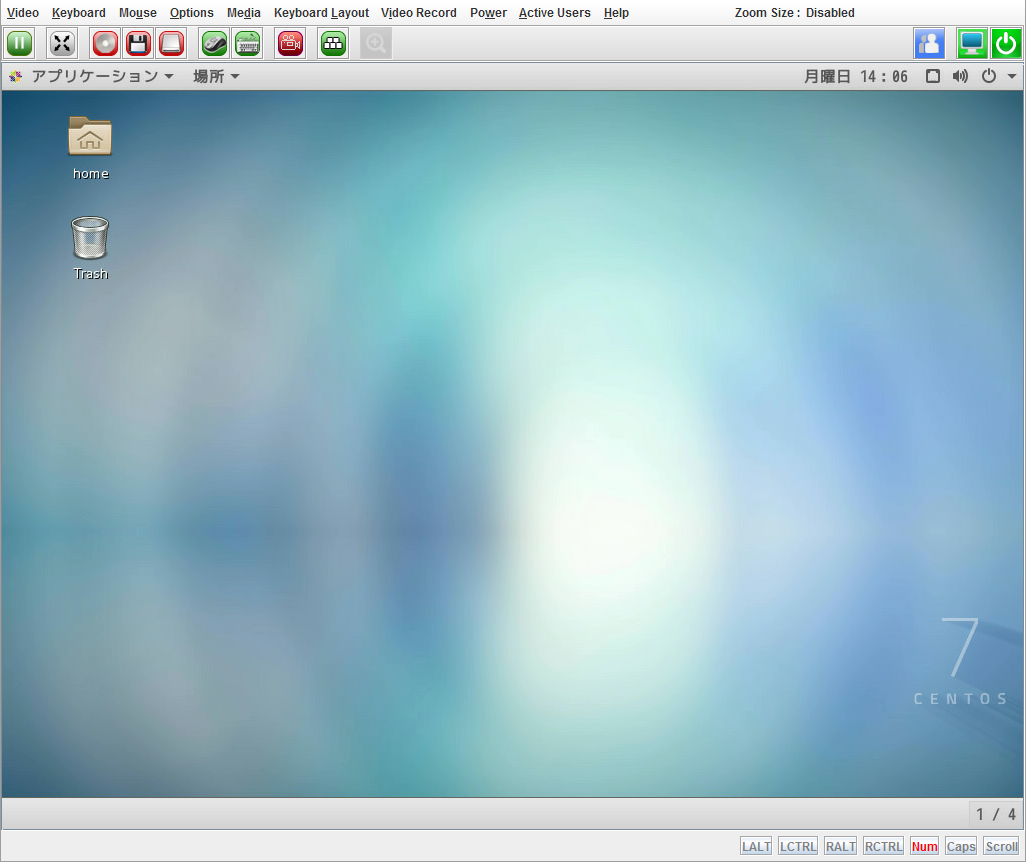Toggle full screen mode icon
1026x862 pixels.
tap(62, 44)
